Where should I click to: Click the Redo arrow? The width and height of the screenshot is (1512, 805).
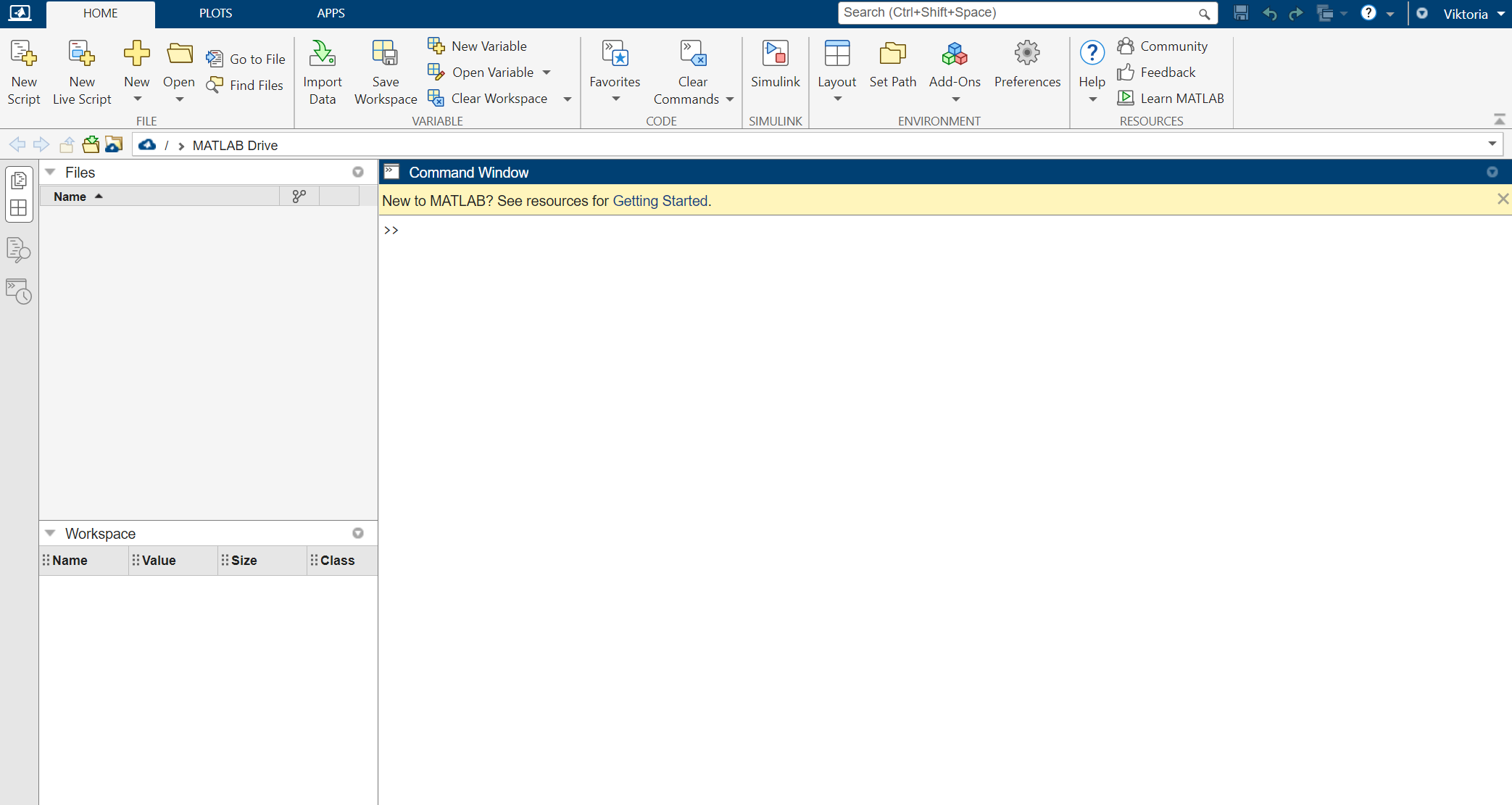(x=1296, y=13)
